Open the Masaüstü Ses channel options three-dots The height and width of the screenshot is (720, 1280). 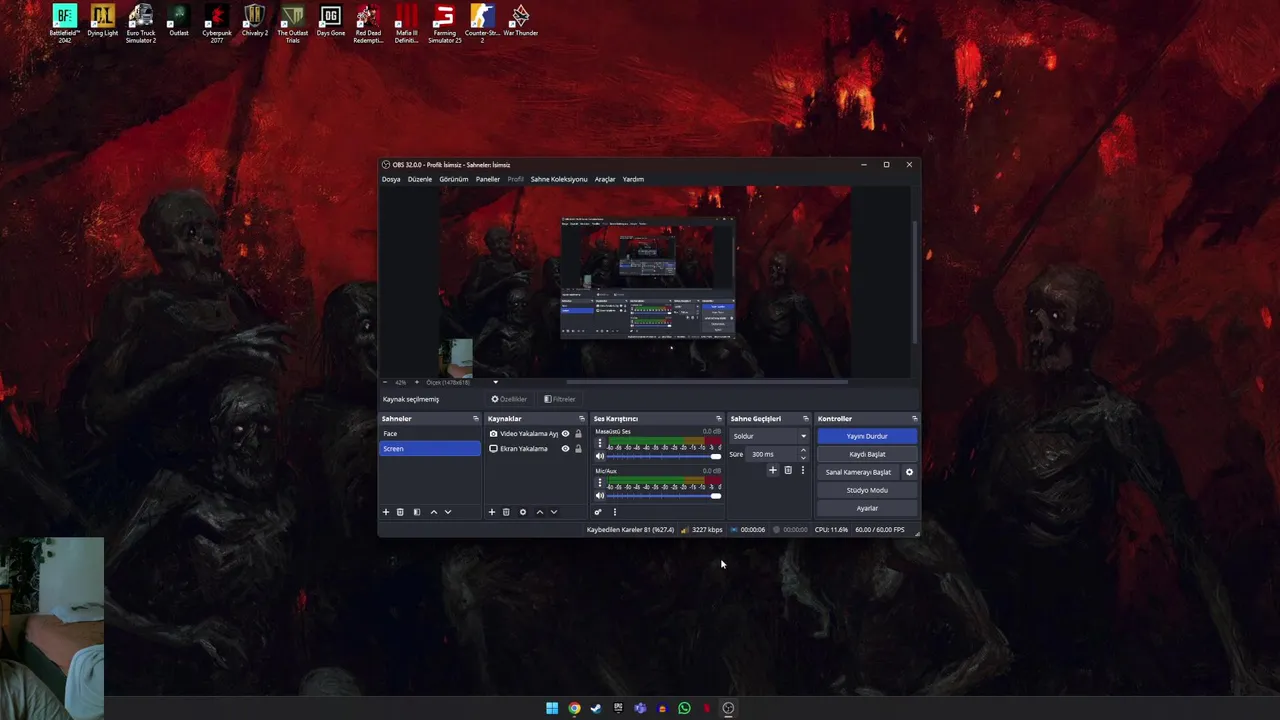coord(600,443)
